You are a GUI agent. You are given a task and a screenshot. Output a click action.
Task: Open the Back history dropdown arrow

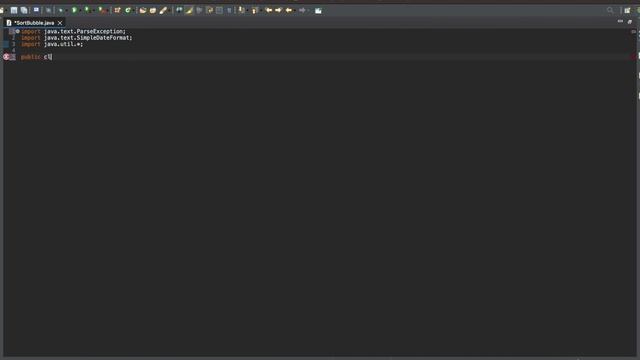[x=294, y=11]
